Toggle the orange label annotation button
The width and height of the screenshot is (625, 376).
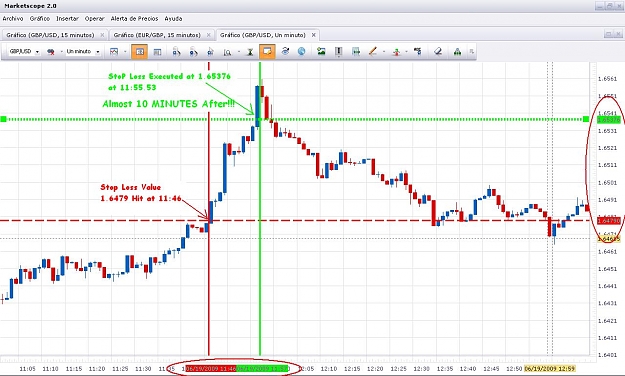point(267,52)
